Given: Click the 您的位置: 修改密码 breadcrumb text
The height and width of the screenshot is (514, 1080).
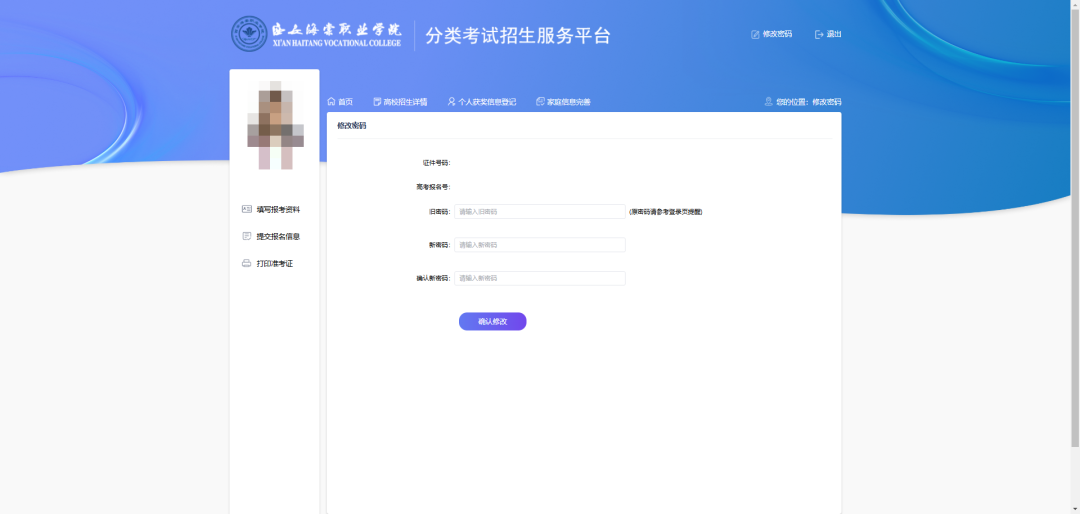Looking at the screenshot, I should point(809,102).
